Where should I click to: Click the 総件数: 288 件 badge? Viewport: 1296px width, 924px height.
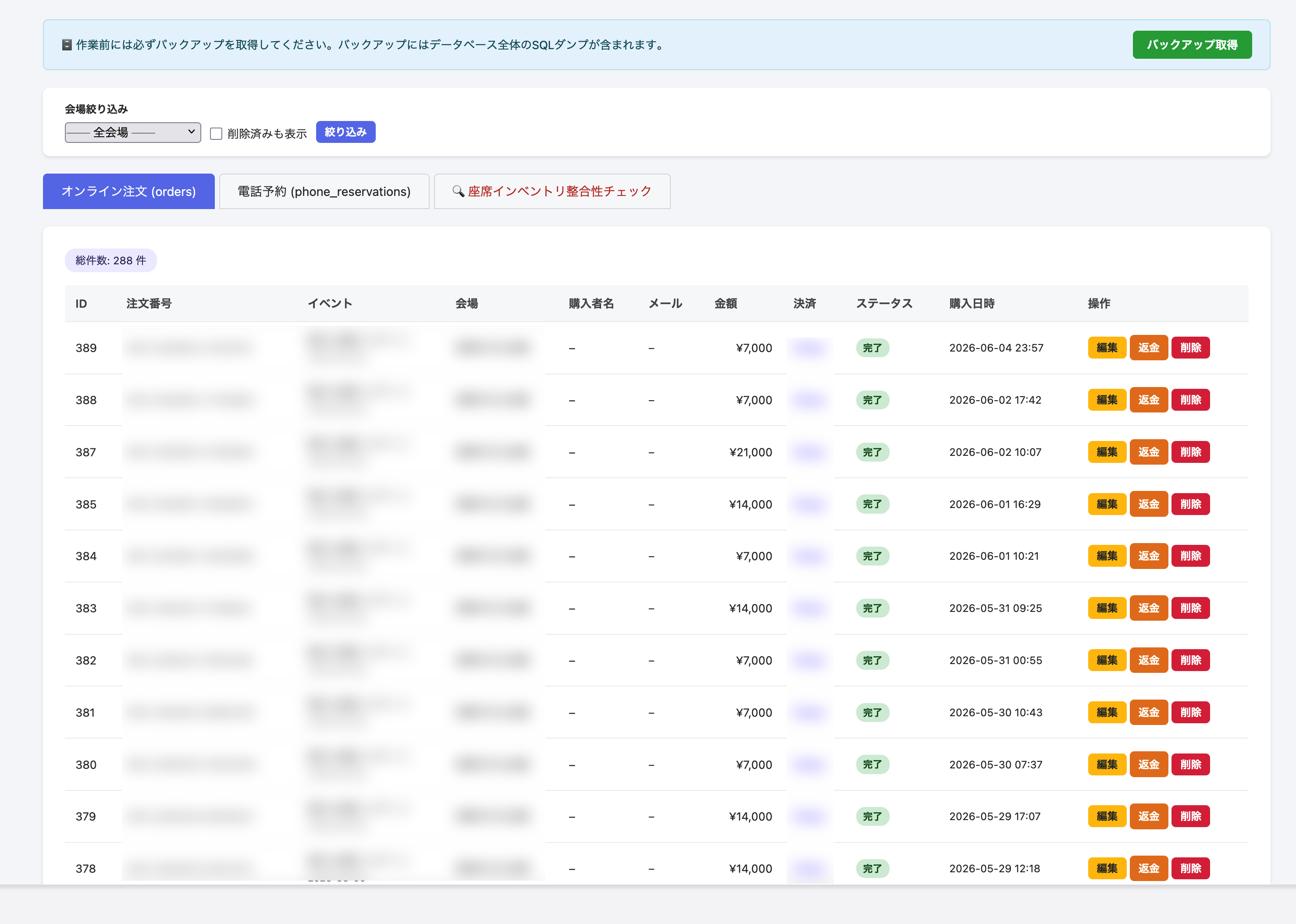111,260
